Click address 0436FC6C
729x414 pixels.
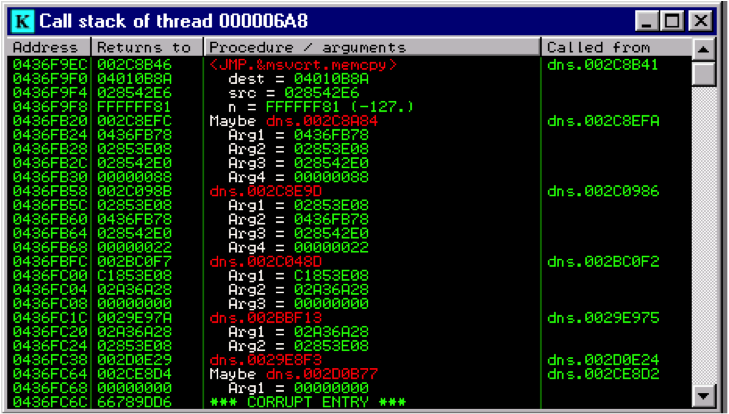click(50, 402)
